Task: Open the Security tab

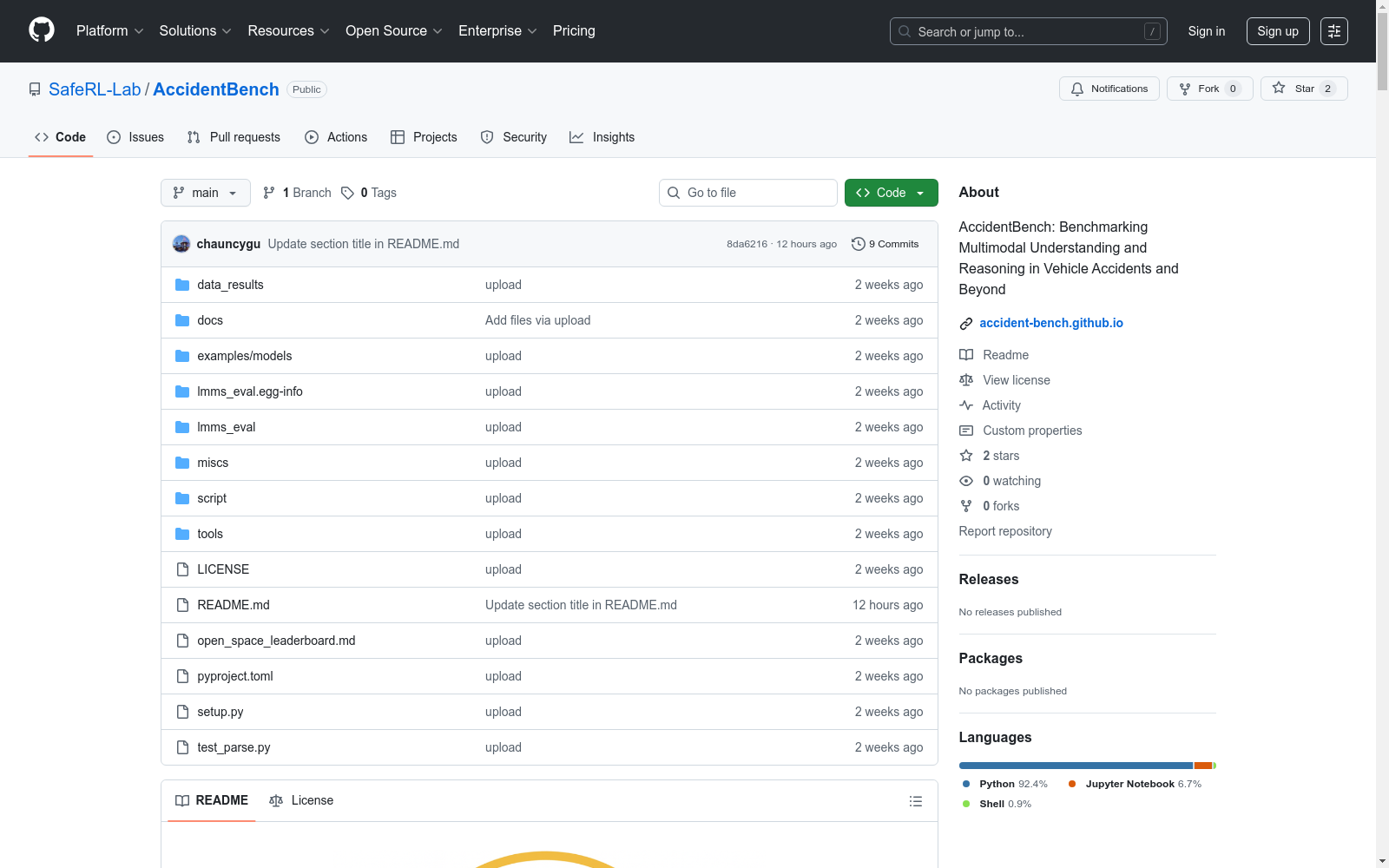Action: pos(514,137)
